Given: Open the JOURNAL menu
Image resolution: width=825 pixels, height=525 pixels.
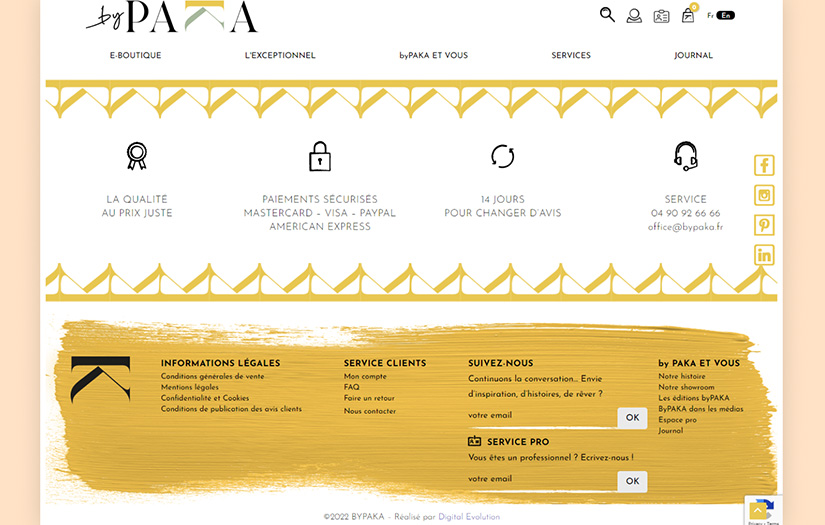Looking at the screenshot, I should coord(693,55).
